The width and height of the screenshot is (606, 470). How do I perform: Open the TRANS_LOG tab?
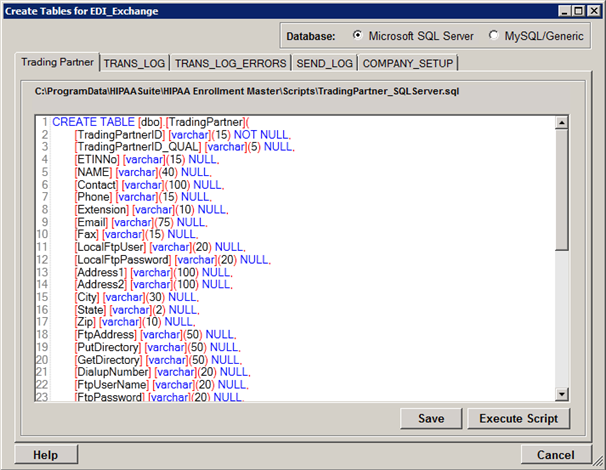coord(134,63)
